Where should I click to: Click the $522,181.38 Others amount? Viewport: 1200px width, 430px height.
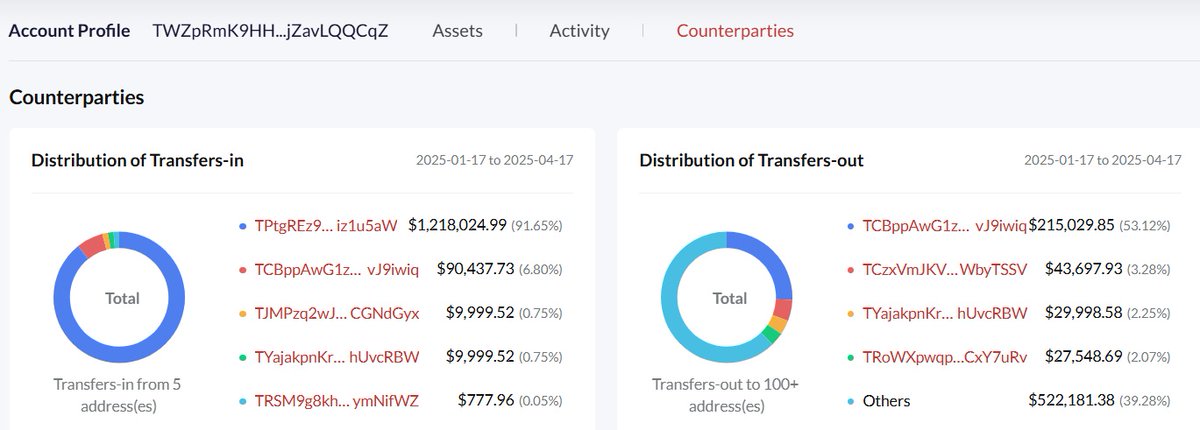pyautogui.click(x=1071, y=401)
